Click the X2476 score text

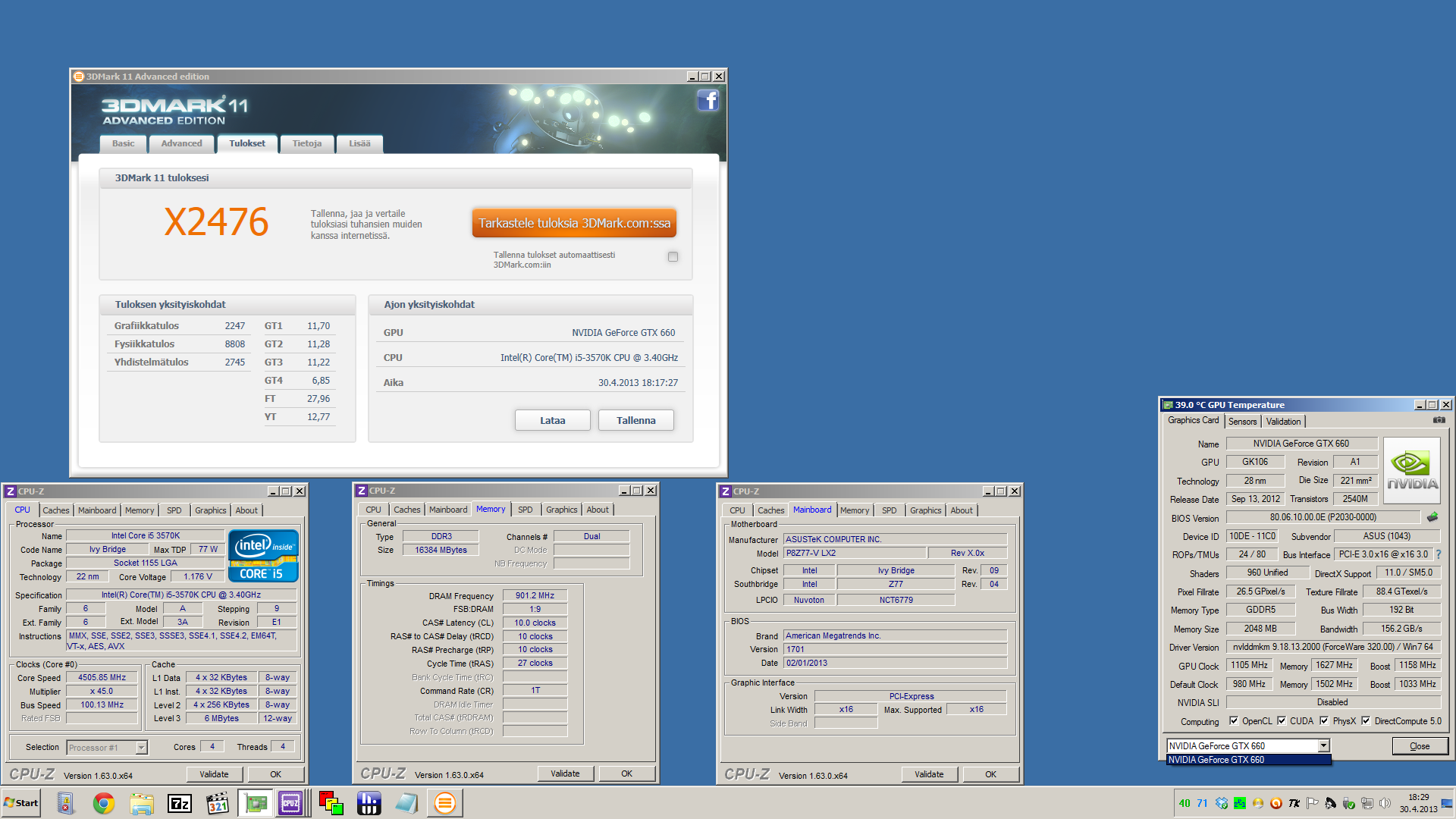[x=216, y=222]
